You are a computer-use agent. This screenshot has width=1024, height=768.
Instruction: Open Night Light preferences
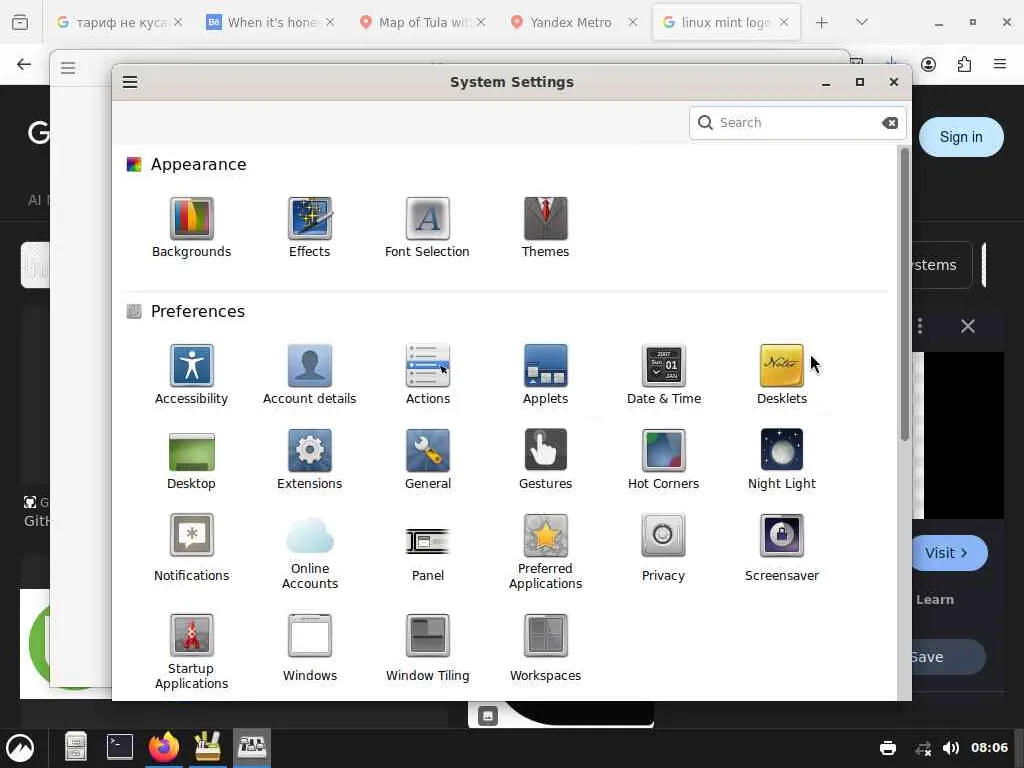point(782,459)
